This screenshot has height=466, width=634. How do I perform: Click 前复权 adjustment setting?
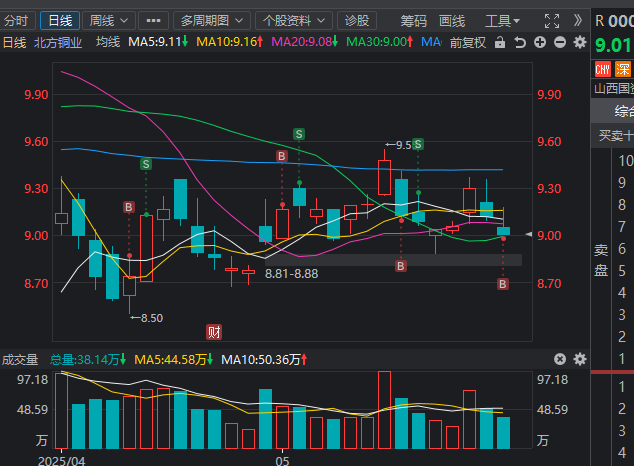coord(467,41)
